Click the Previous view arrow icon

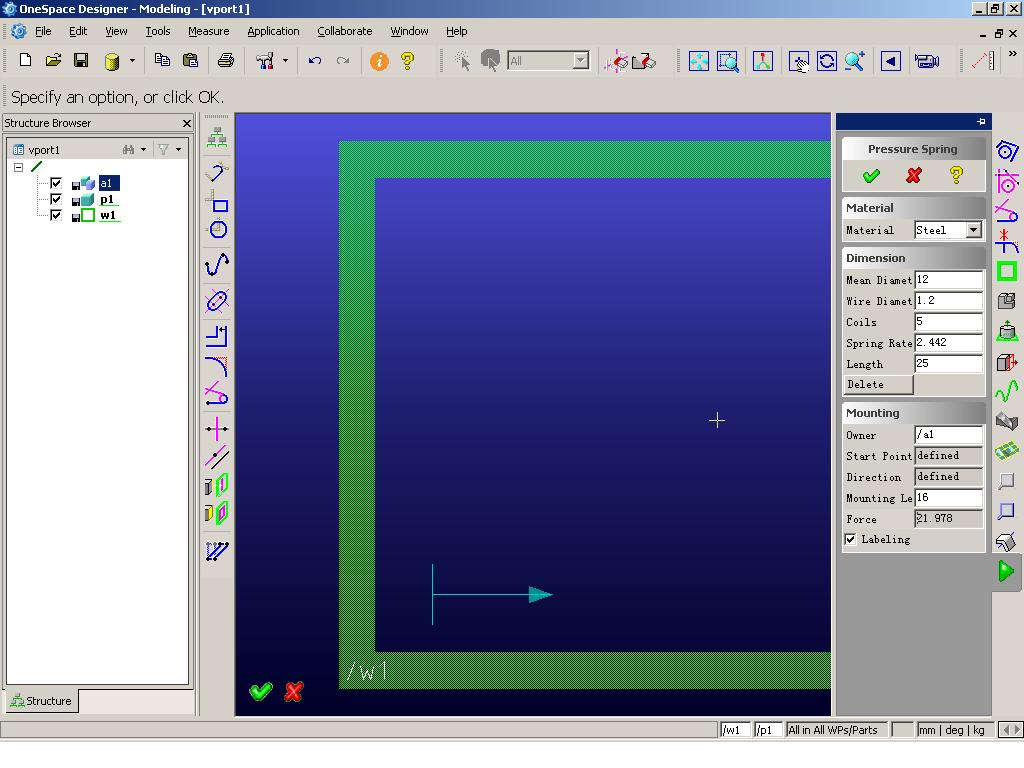[891, 61]
